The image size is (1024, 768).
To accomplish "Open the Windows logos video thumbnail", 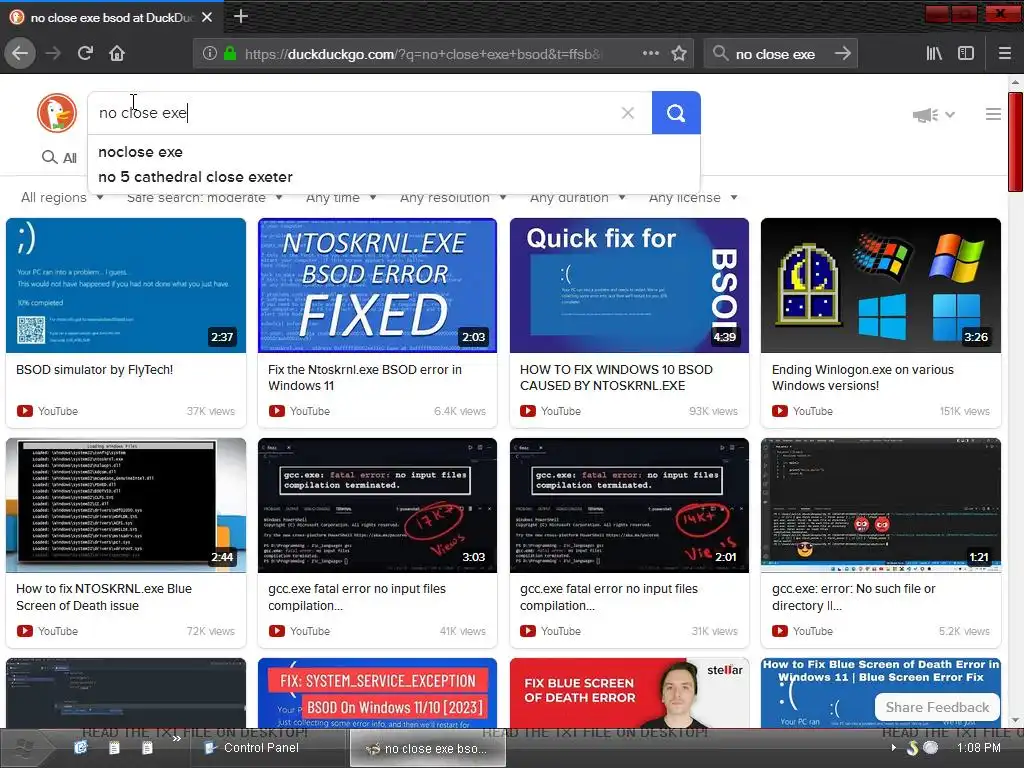I will pyautogui.click(x=880, y=285).
